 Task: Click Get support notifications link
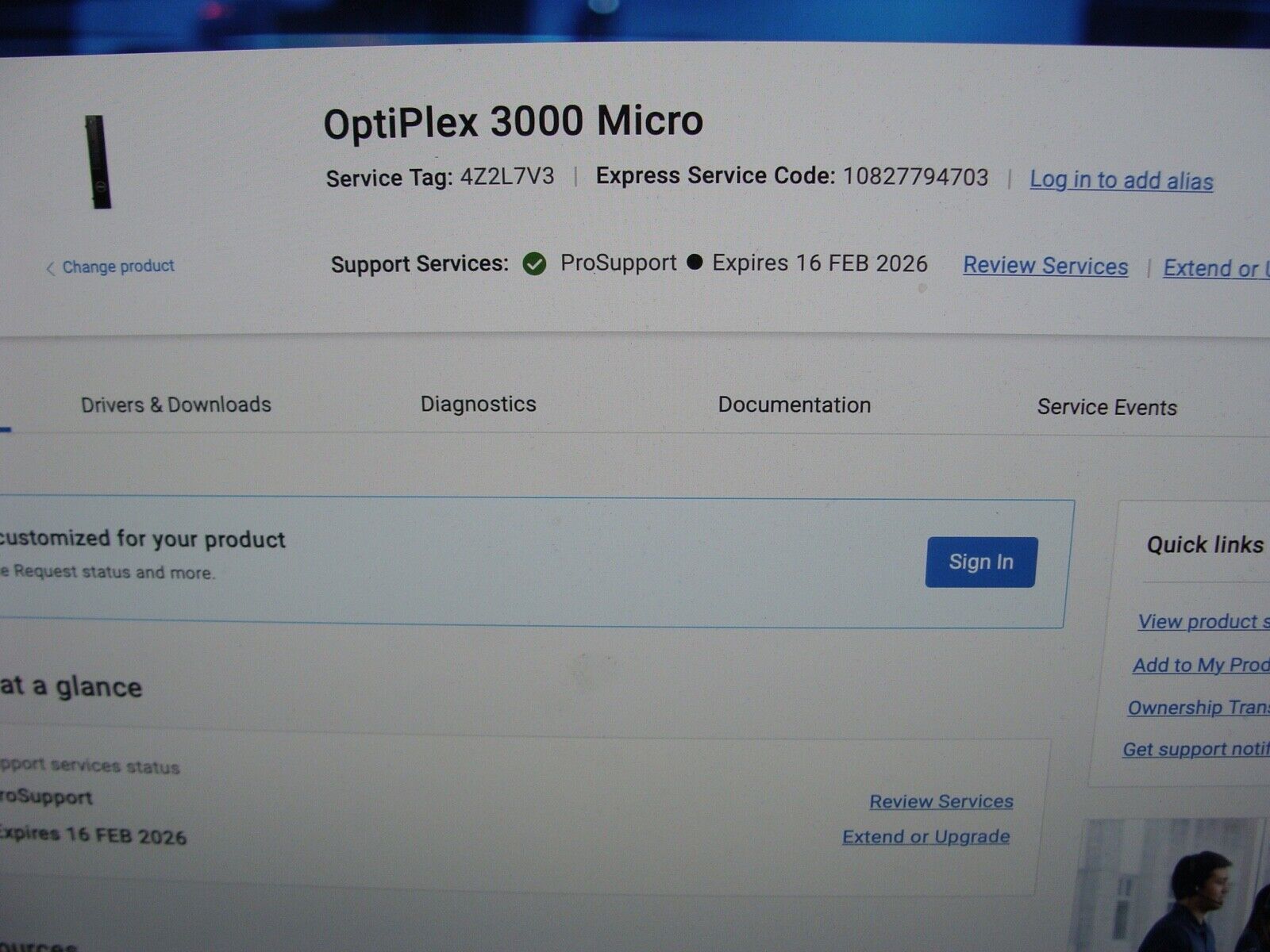click(1196, 749)
